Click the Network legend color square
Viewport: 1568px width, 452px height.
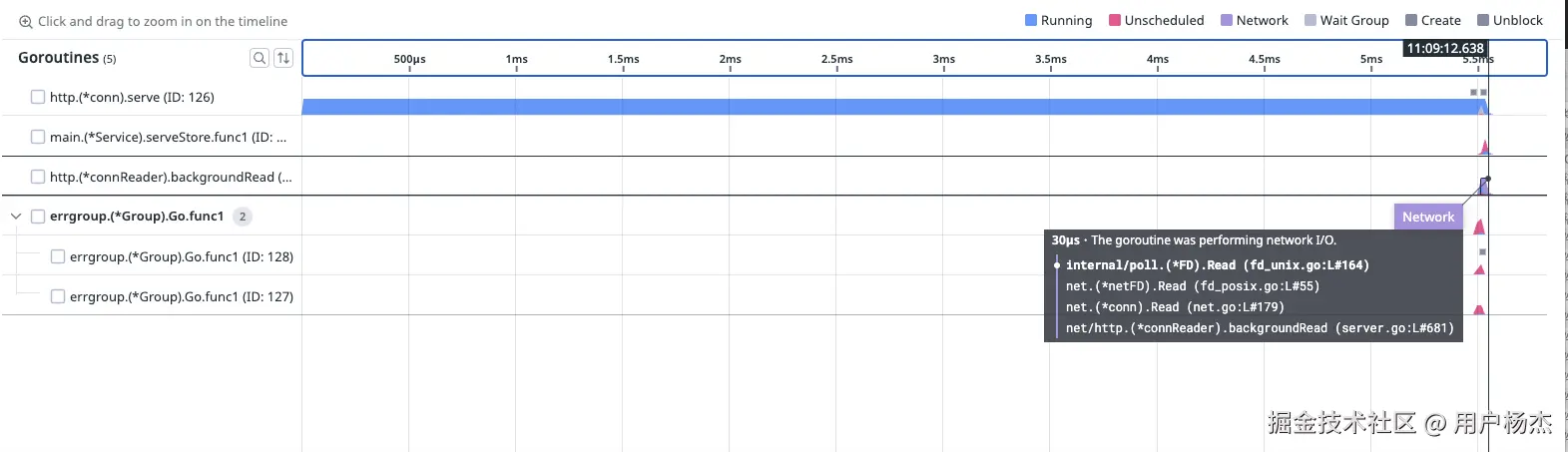click(1227, 20)
